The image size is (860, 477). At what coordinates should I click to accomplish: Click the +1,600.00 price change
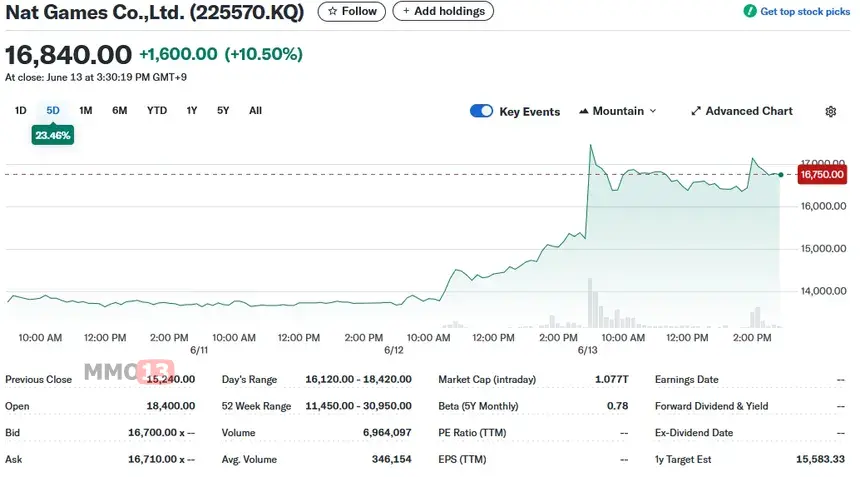coord(178,54)
